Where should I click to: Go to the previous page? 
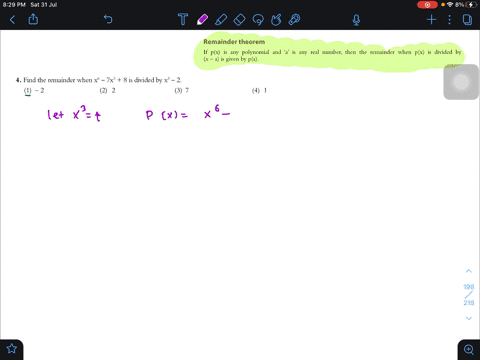pos(469,271)
